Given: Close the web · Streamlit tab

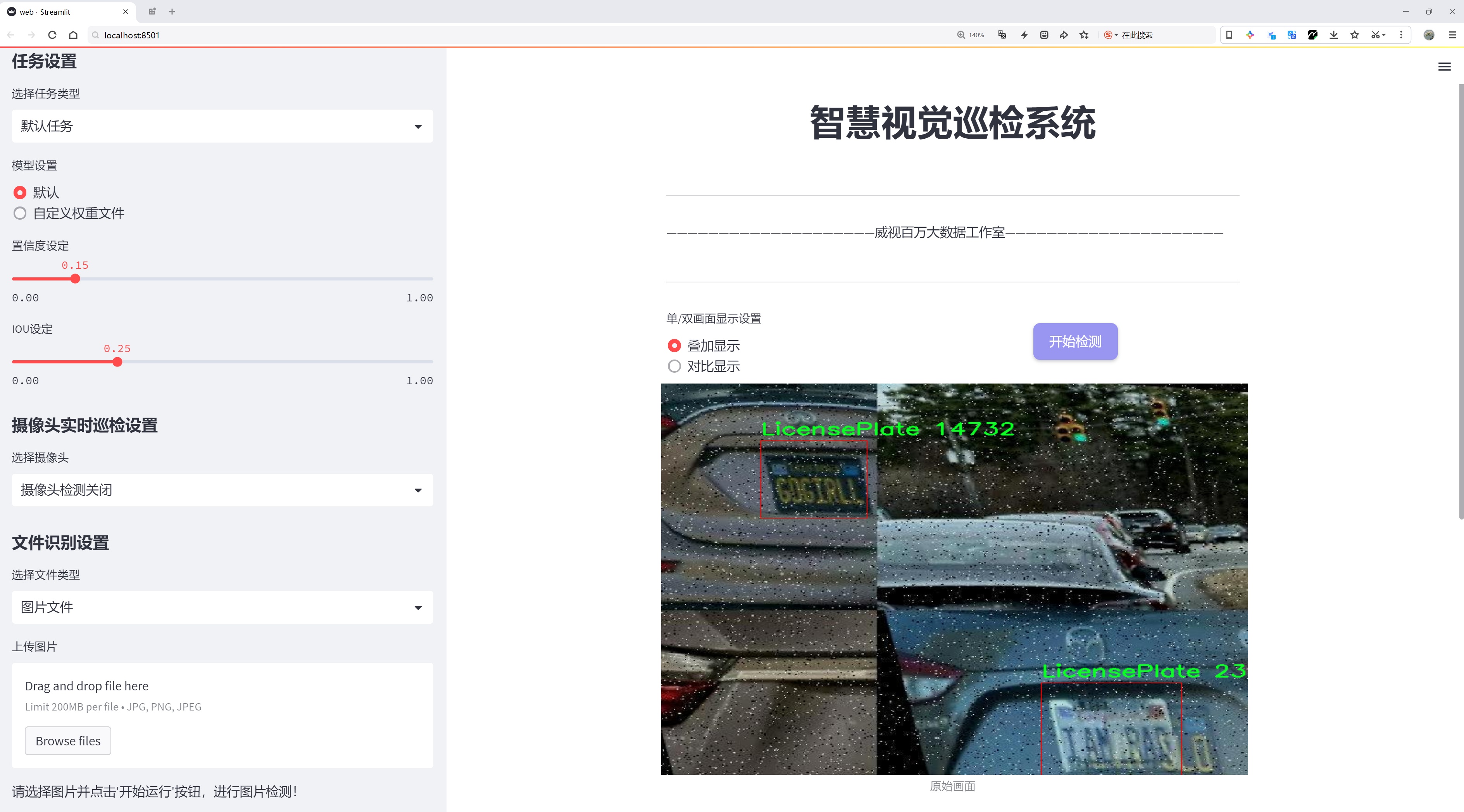Looking at the screenshot, I should (x=126, y=11).
